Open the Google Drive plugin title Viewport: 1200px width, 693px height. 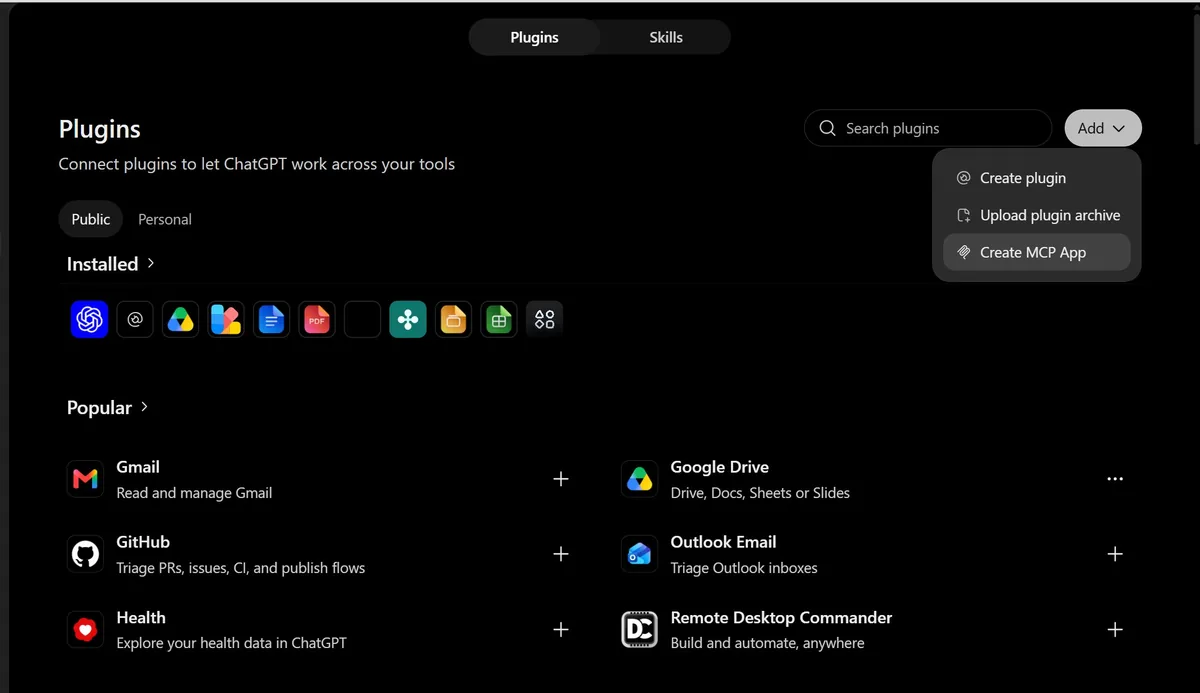[x=720, y=467]
